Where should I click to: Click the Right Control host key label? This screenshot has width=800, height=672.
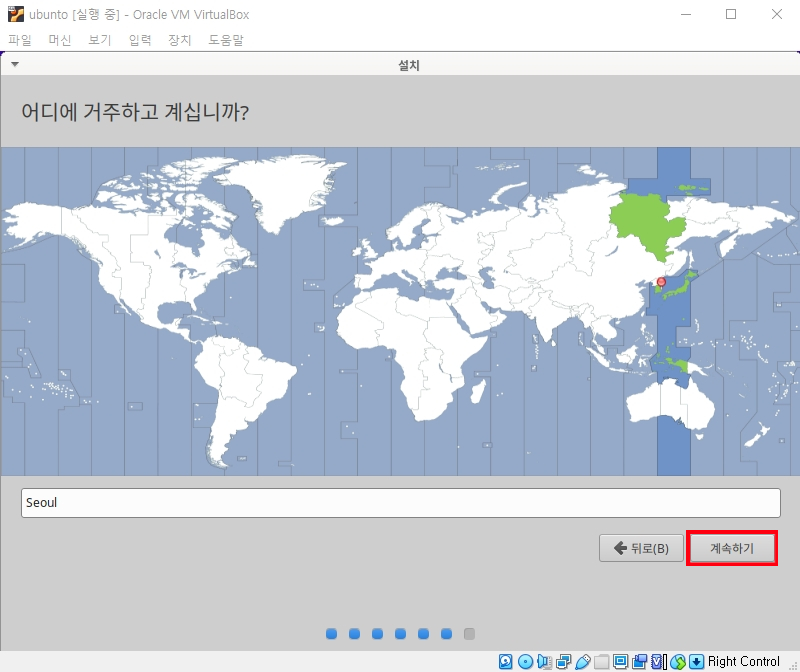[x=743, y=662]
